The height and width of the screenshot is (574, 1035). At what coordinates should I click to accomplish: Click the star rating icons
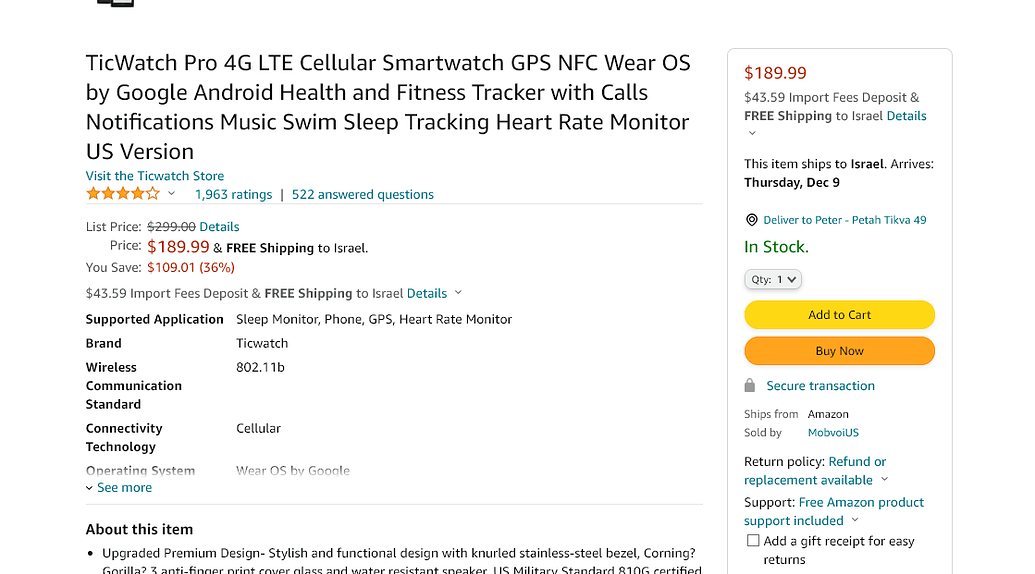tap(123, 194)
